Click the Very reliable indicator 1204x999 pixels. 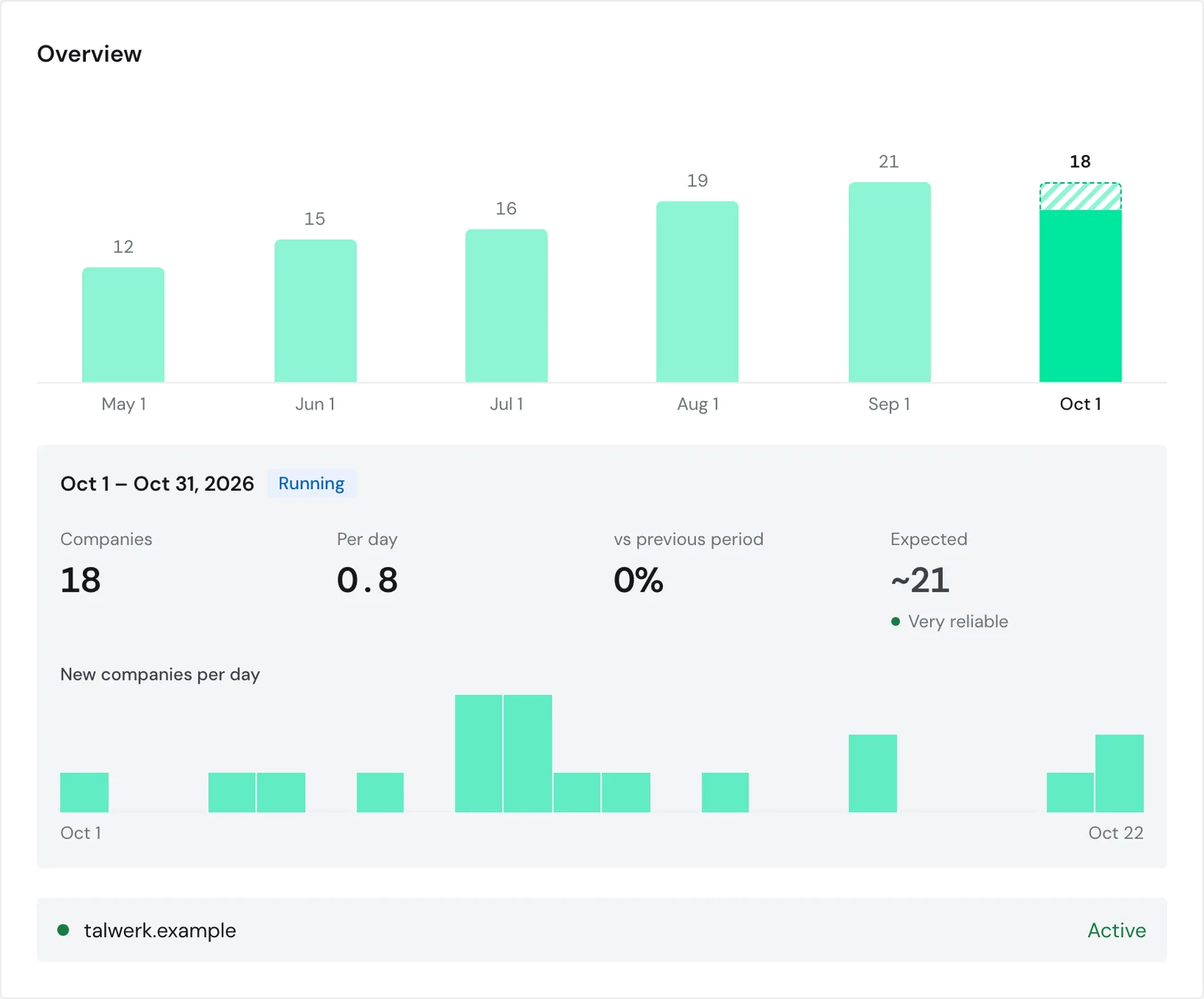tap(950, 621)
